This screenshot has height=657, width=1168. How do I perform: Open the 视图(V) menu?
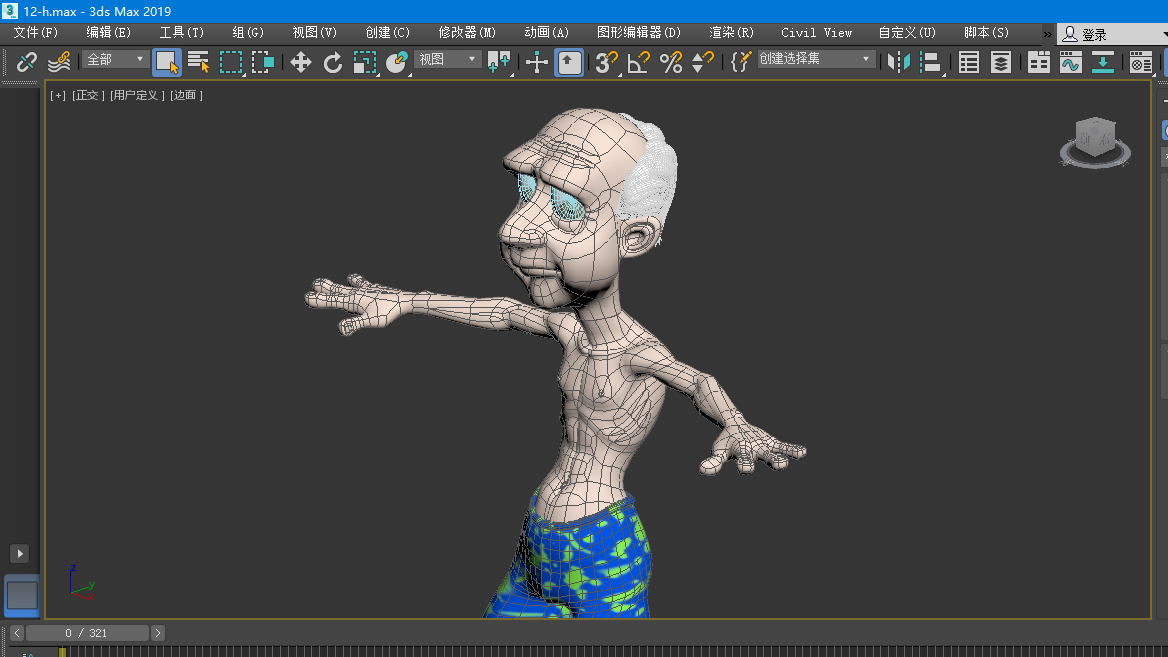(314, 33)
